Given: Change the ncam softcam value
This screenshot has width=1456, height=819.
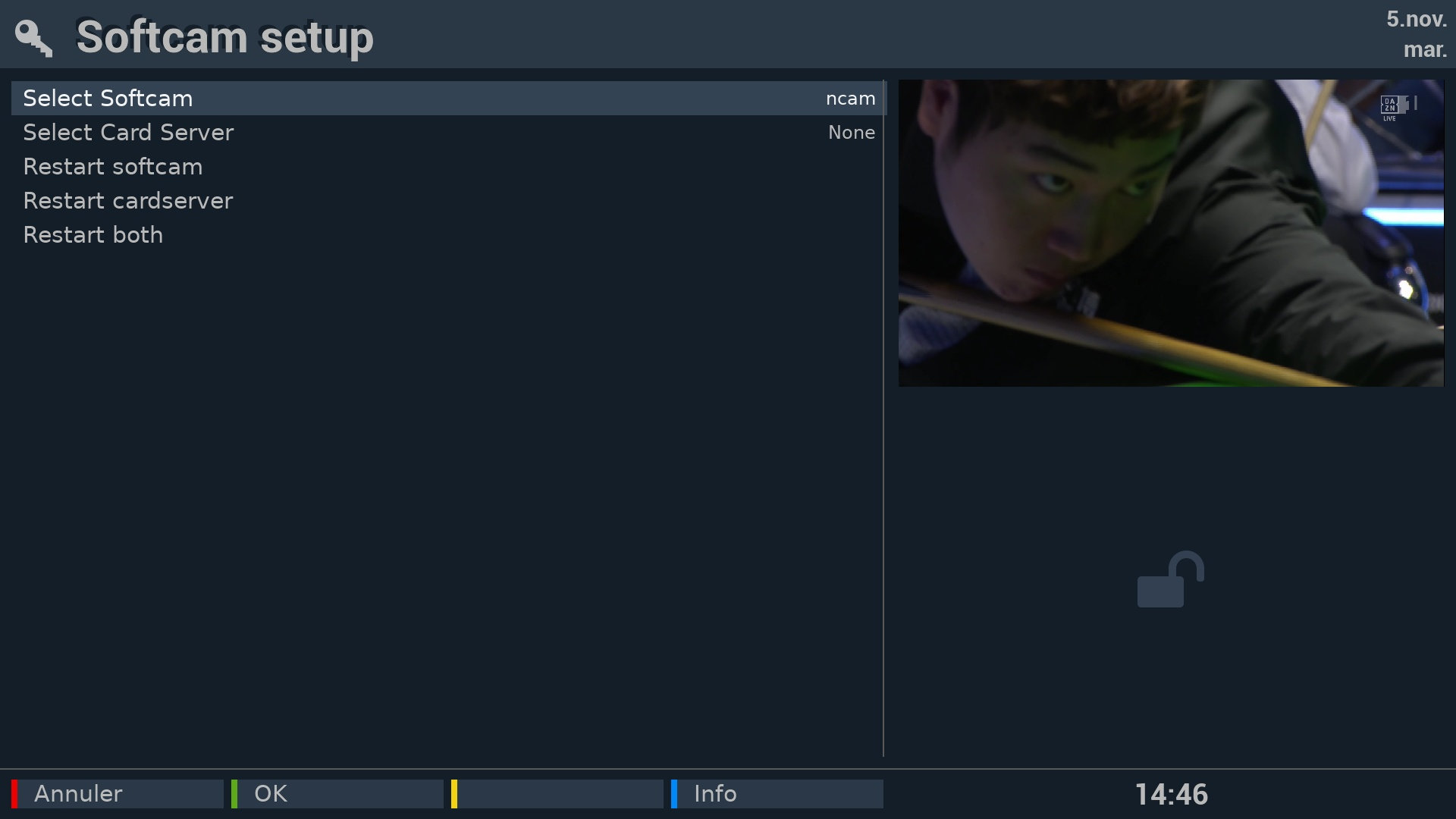Looking at the screenshot, I should tap(850, 99).
